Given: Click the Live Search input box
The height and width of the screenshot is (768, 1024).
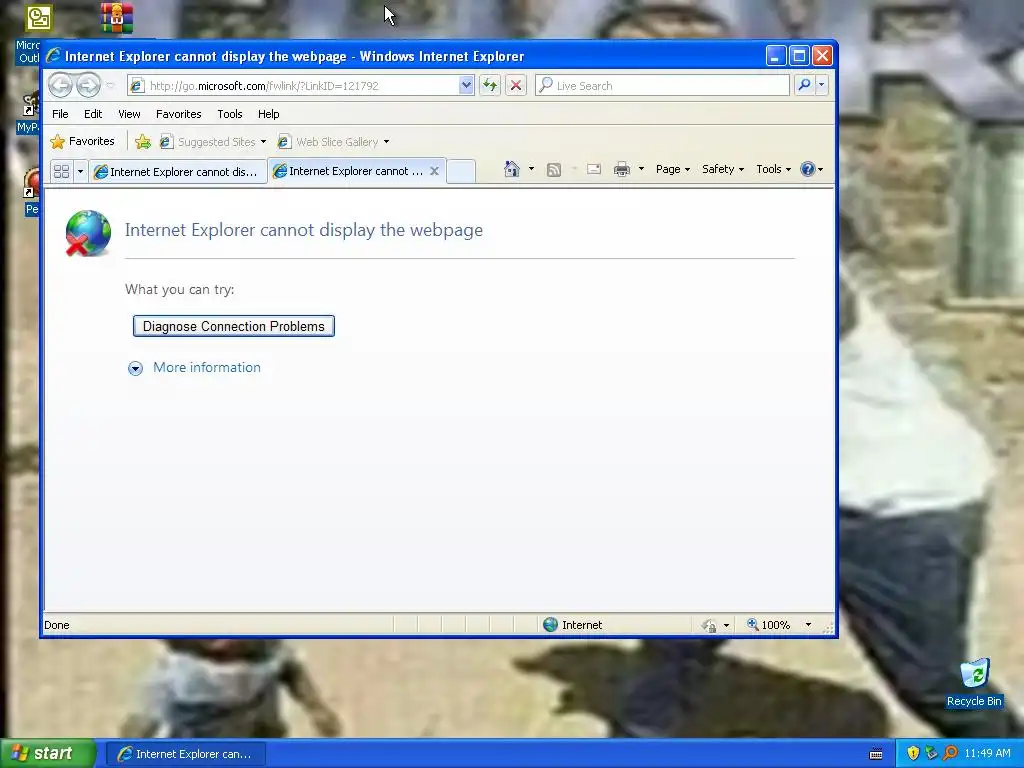Looking at the screenshot, I should (x=662, y=86).
